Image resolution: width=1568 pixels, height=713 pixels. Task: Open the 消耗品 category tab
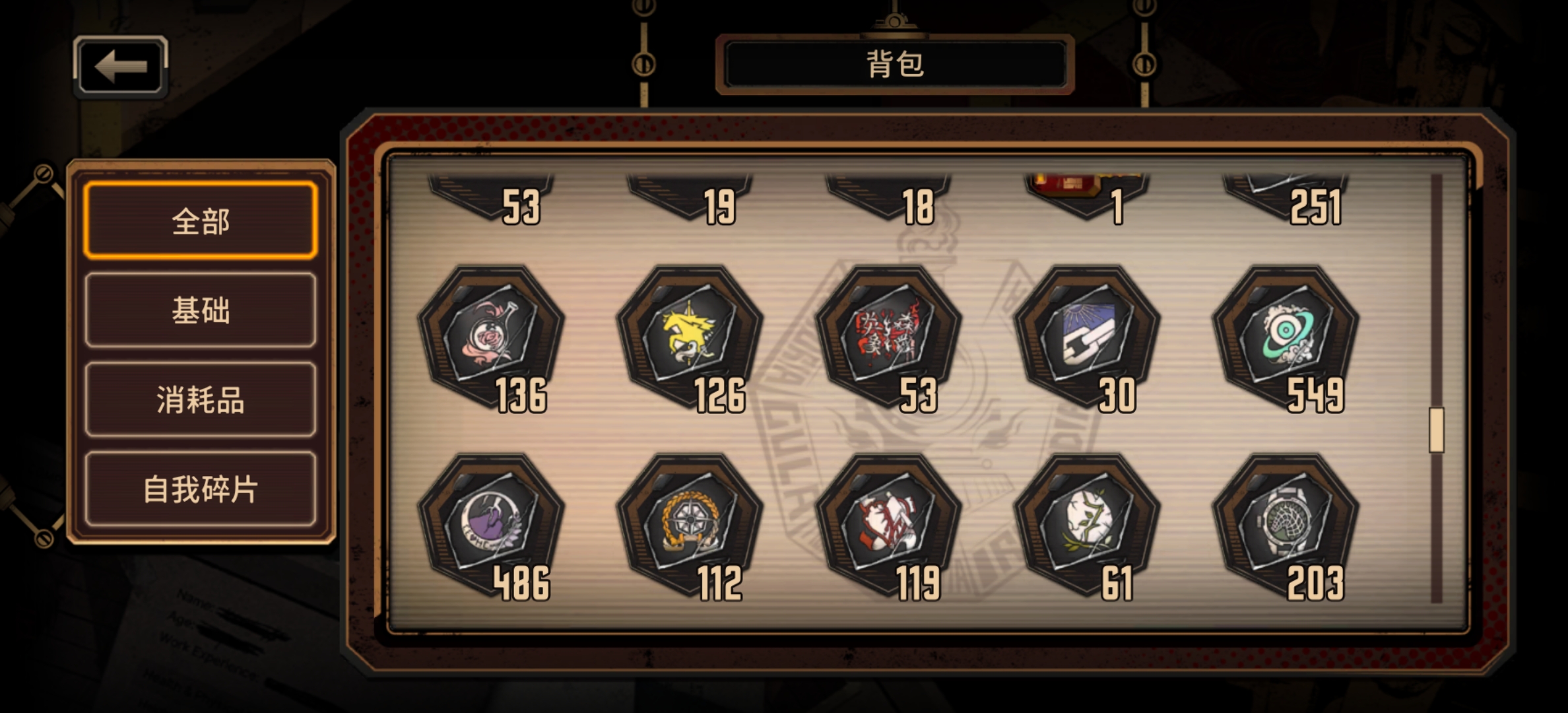201,399
